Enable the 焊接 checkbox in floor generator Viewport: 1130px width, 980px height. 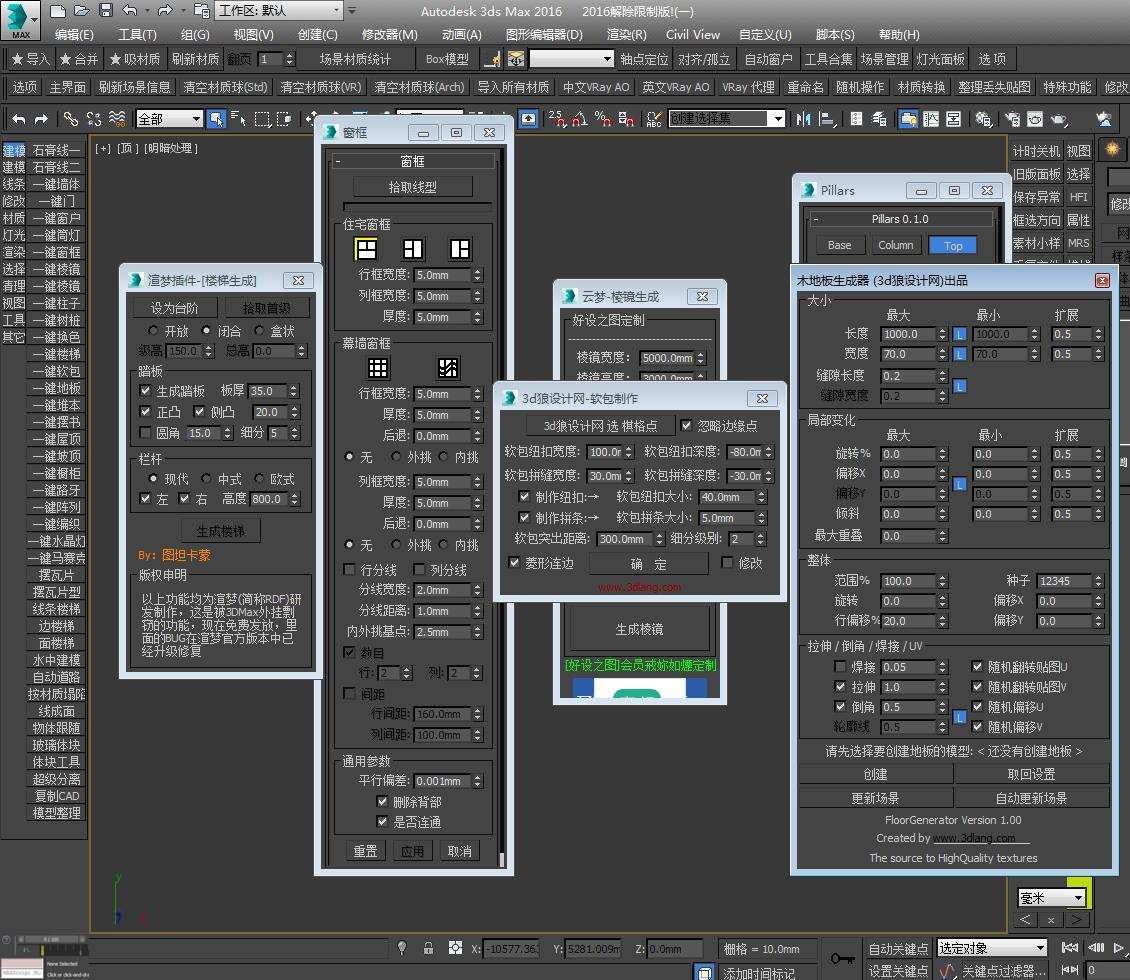840,667
